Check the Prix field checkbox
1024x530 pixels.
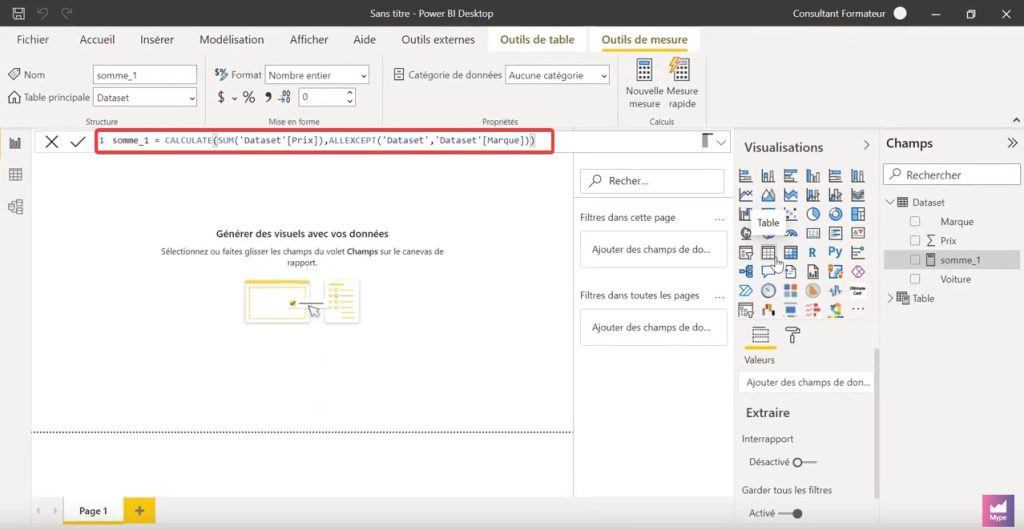(915, 241)
